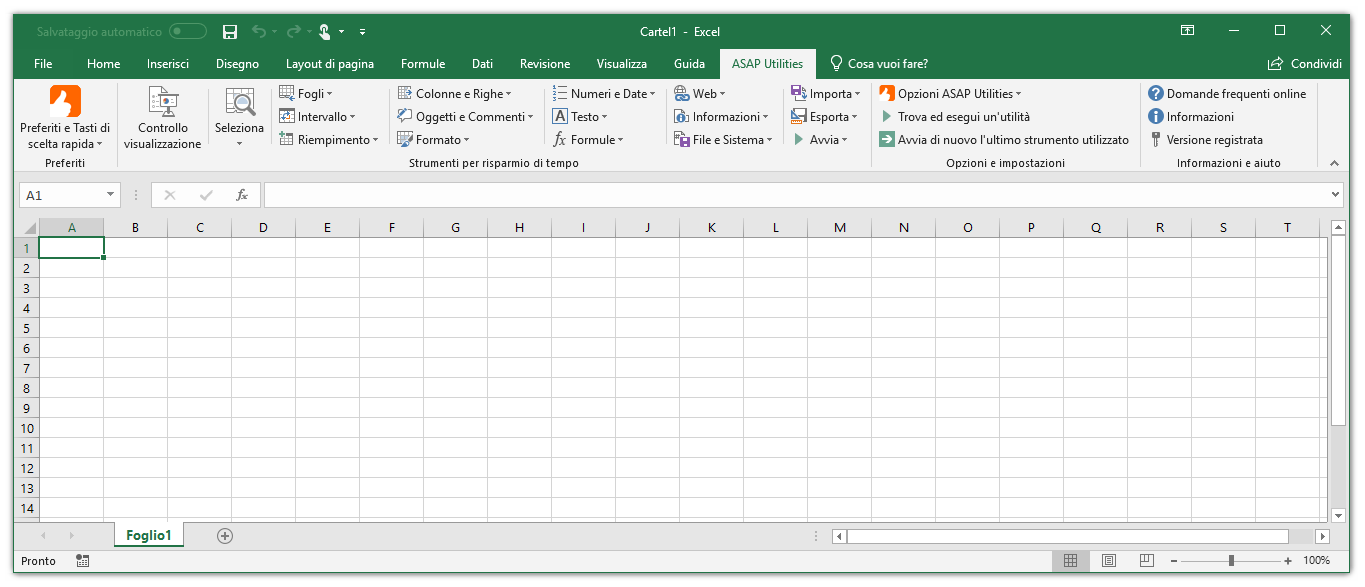Click the zoom in plus button
The image size is (1365, 587).
click(1288, 561)
